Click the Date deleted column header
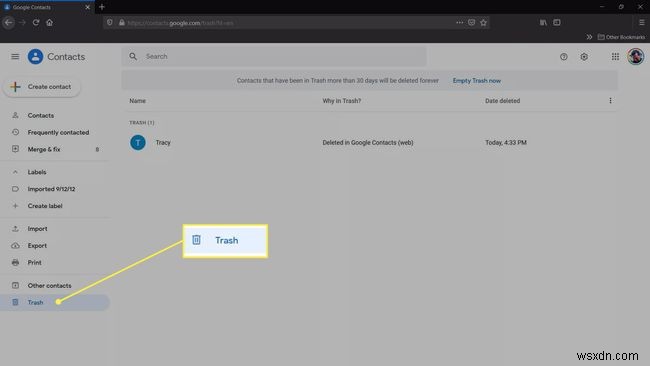The width and height of the screenshot is (650, 366). click(x=502, y=101)
